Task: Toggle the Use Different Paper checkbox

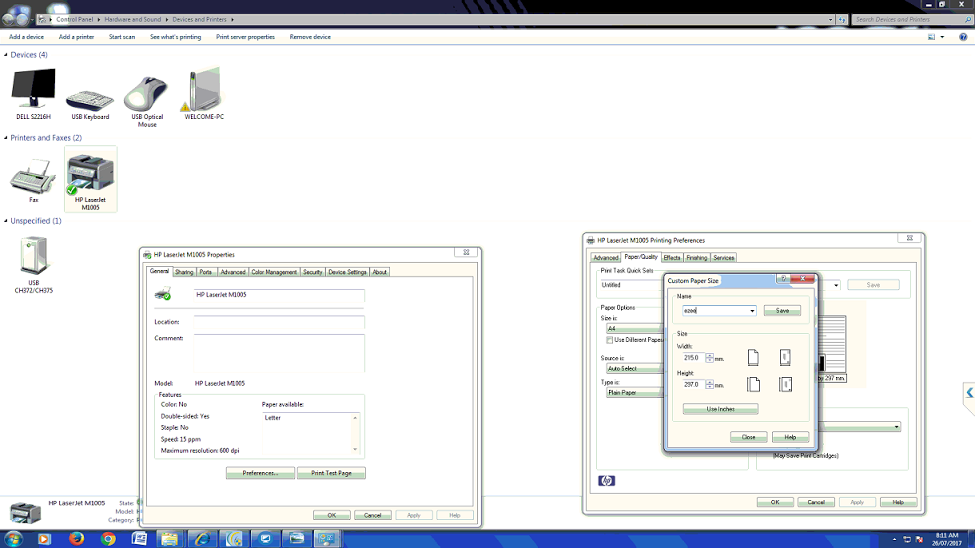Action: 609,340
